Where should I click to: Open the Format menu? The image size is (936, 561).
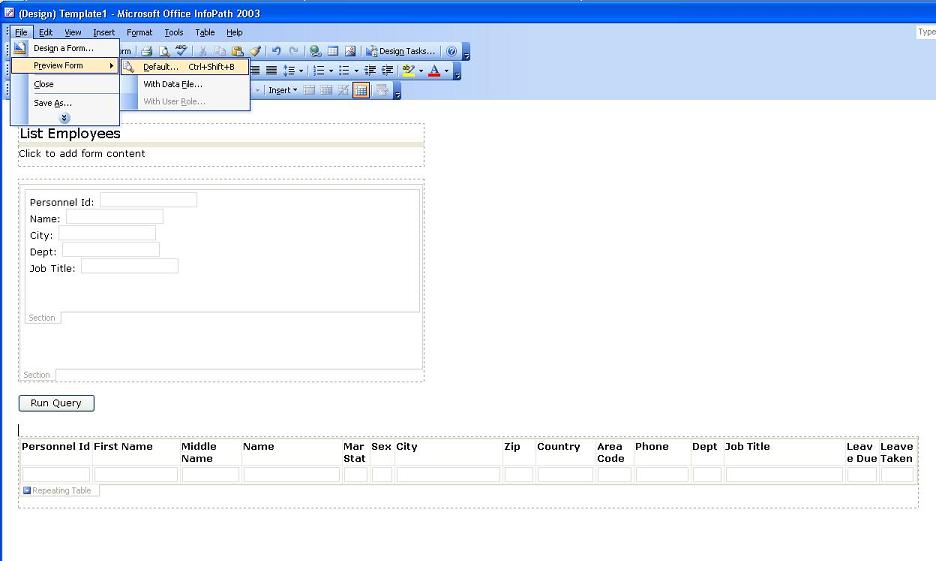139,32
